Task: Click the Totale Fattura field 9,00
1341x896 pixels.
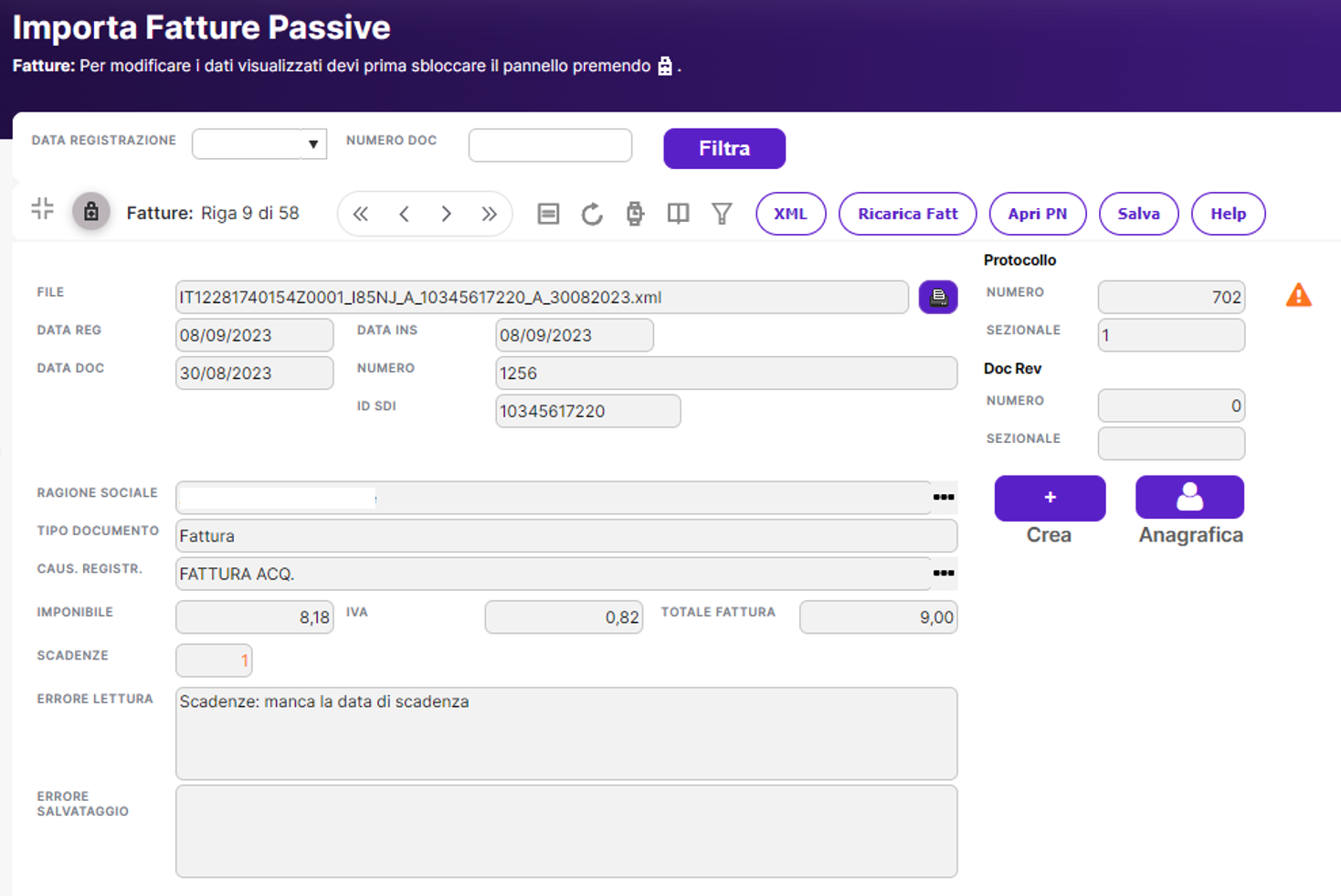Action: pyautogui.click(x=879, y=617)
